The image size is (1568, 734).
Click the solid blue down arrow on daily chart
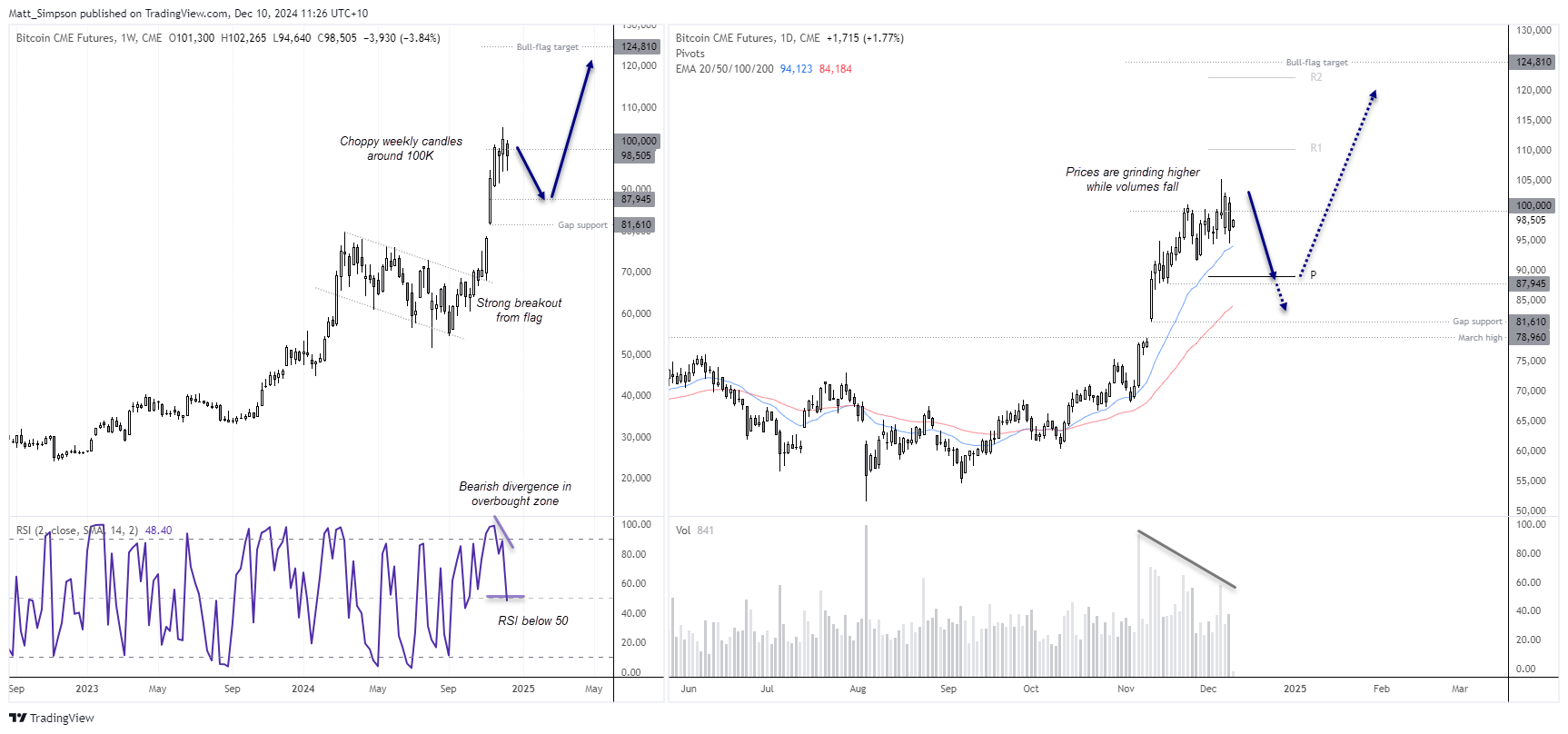click(1262, 233)
